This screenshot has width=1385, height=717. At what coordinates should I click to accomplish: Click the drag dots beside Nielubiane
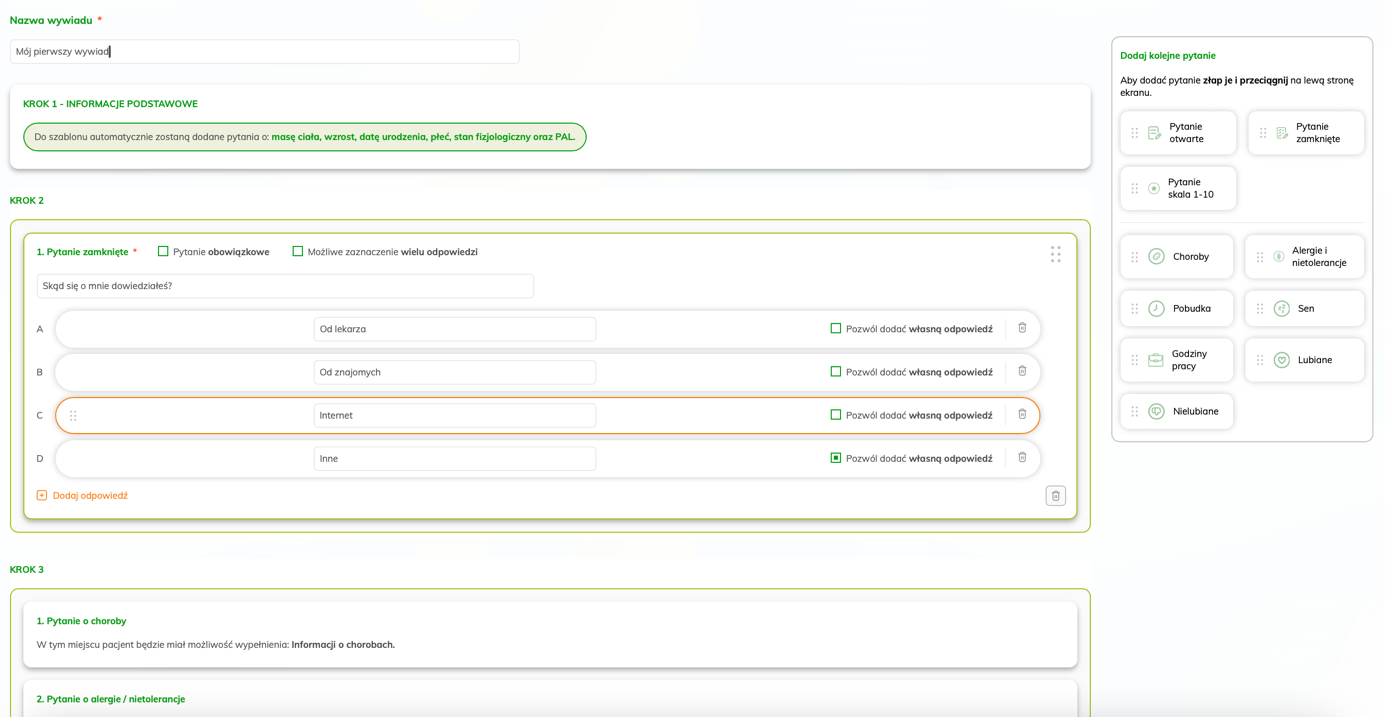point(1135,411)
